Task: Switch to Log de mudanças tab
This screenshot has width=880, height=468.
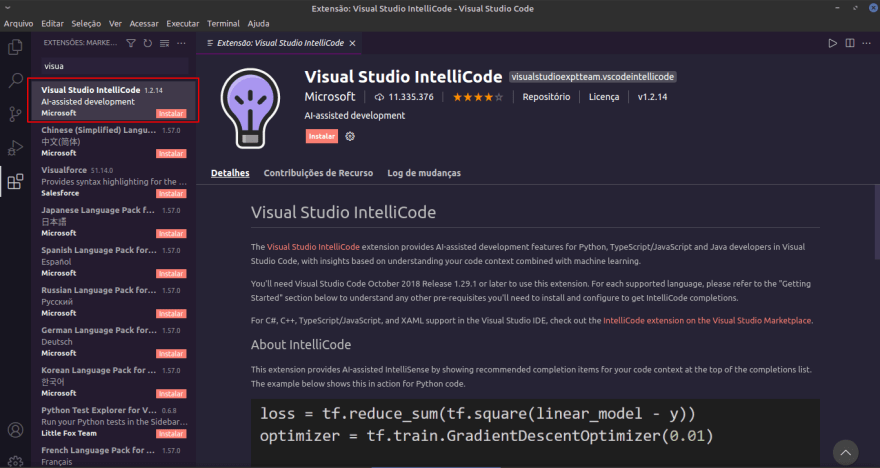Action: tap(424, 173)
